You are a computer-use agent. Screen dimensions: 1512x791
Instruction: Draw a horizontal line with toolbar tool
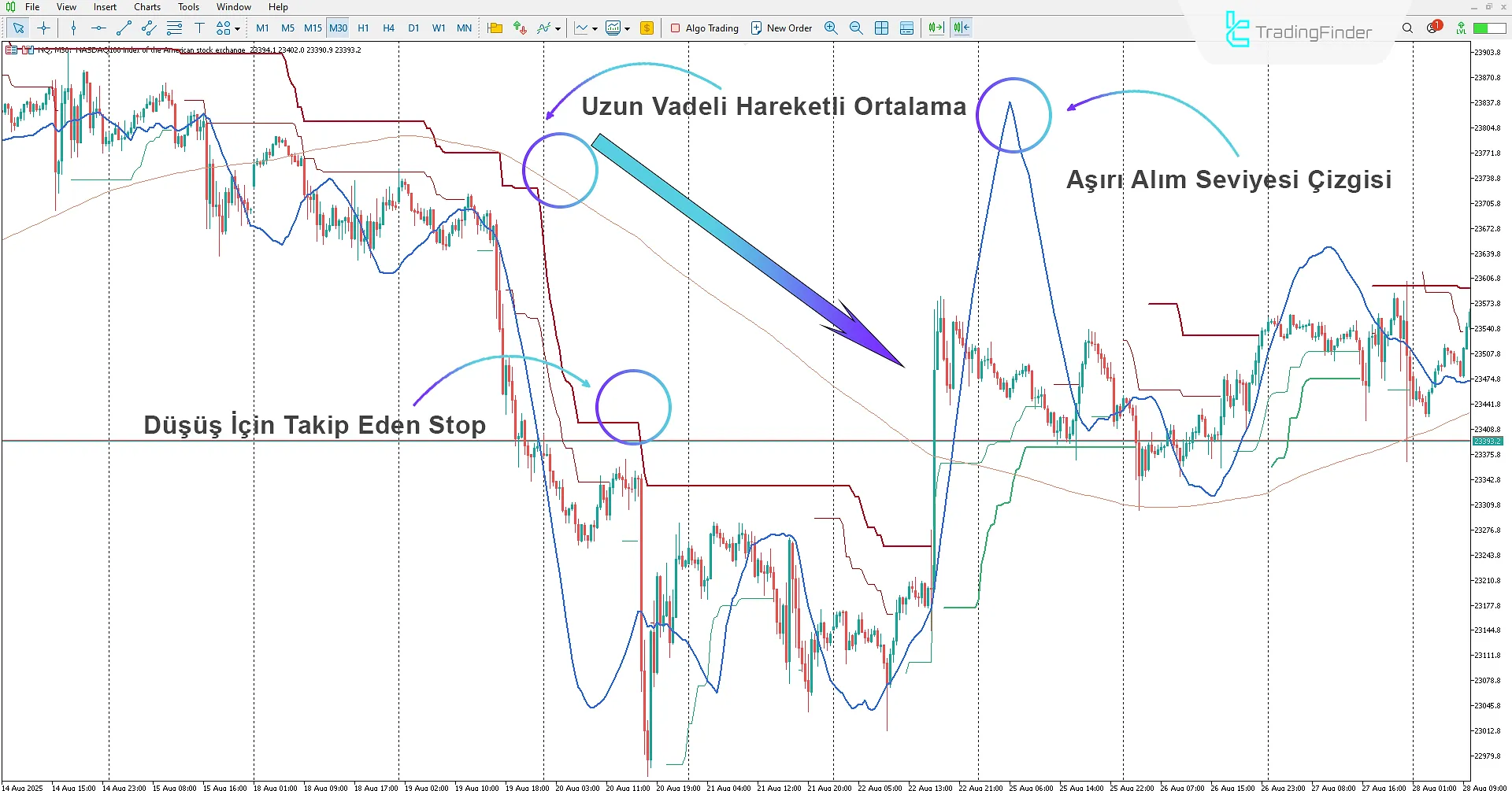tap(98, 28)
